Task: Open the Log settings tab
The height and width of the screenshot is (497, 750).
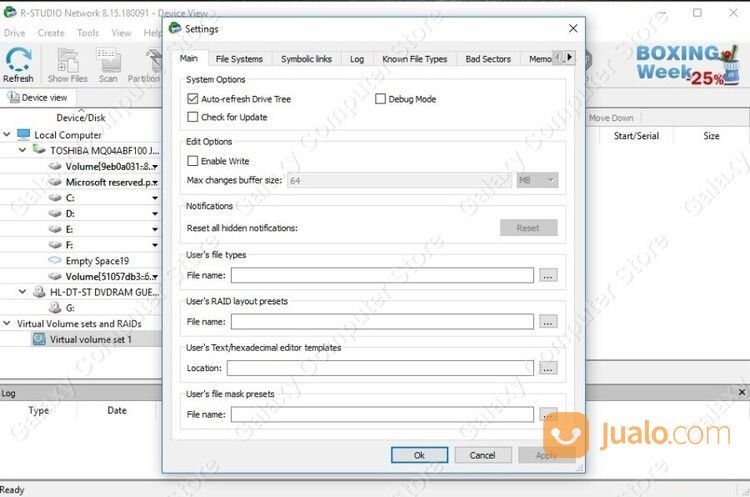Action: (x=357, y=59)
